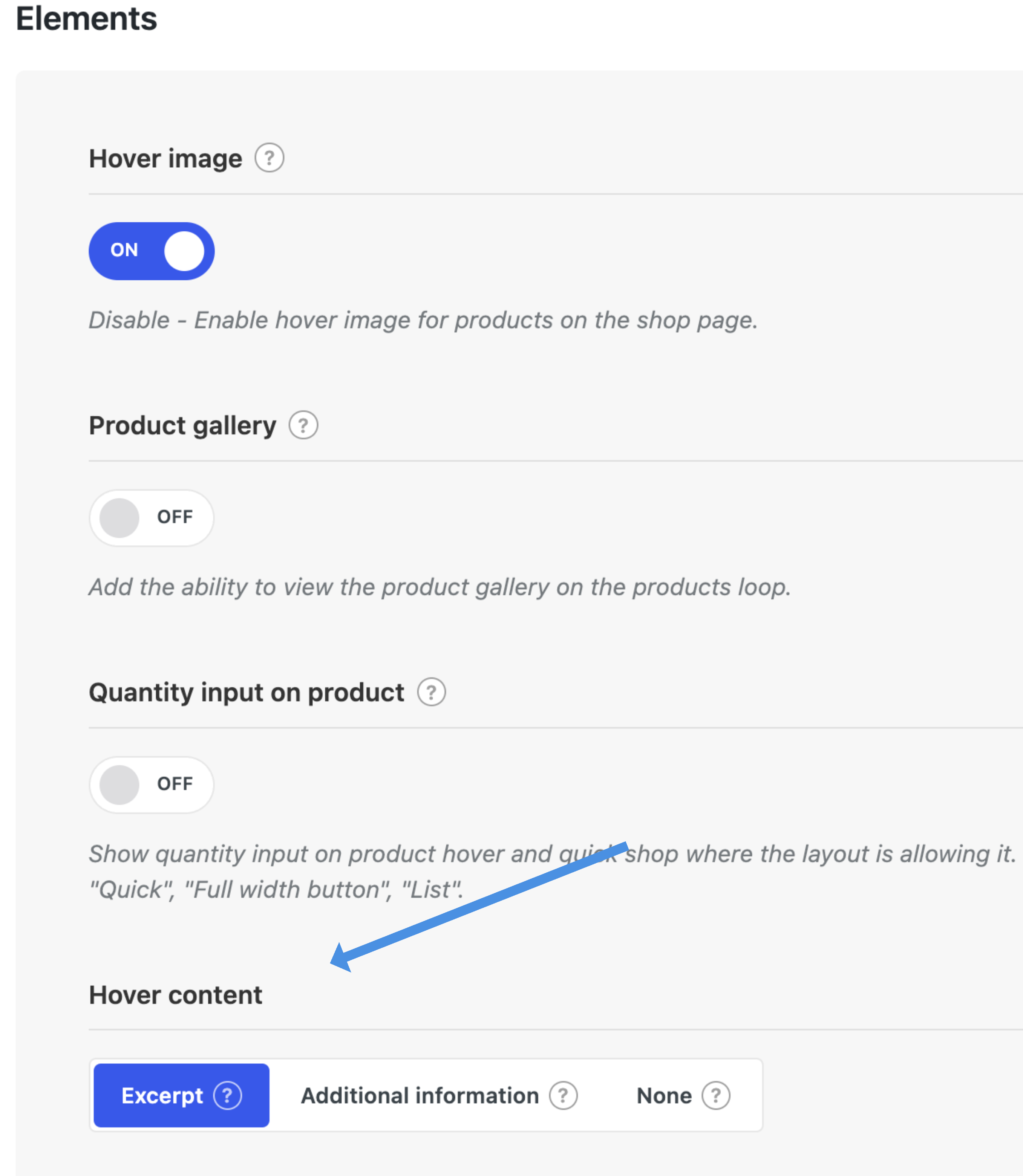Open help icon beside Additional information

tap(563, 1095)
